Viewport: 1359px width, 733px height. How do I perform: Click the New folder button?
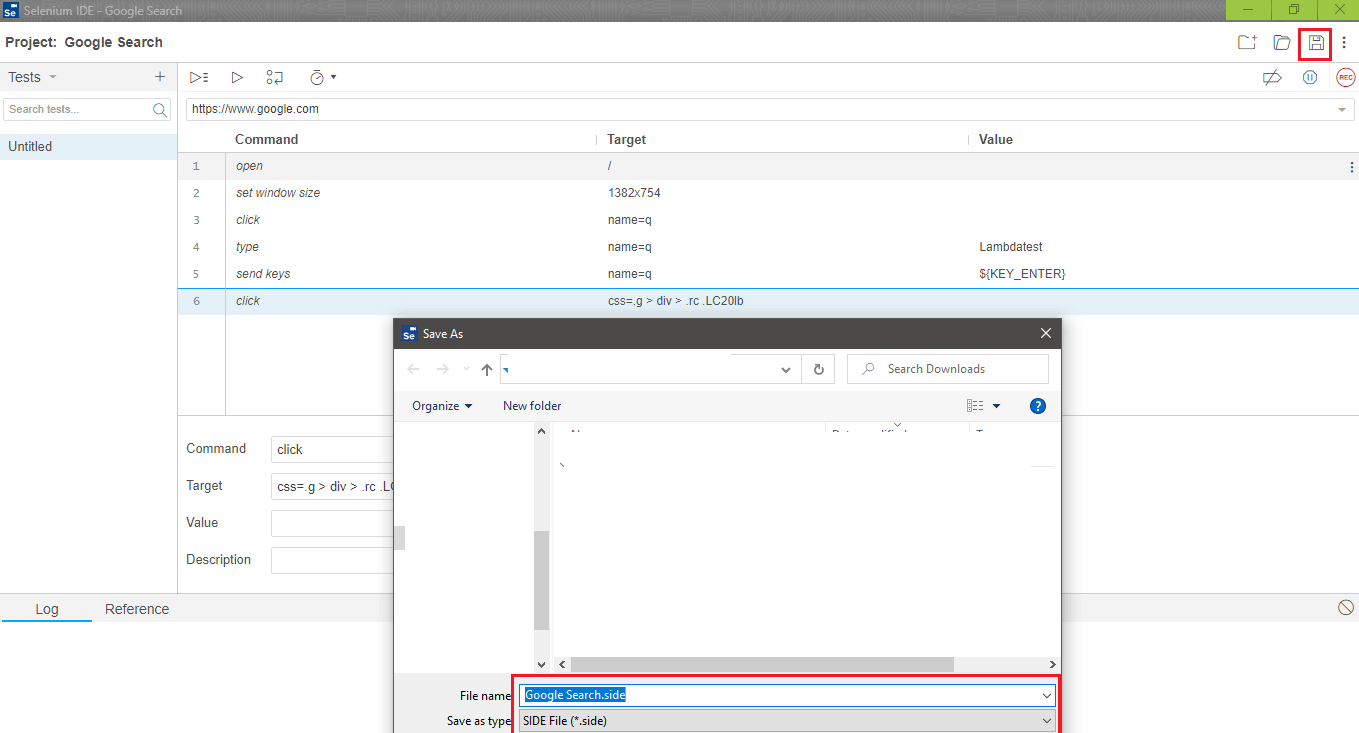click(531, 405)
